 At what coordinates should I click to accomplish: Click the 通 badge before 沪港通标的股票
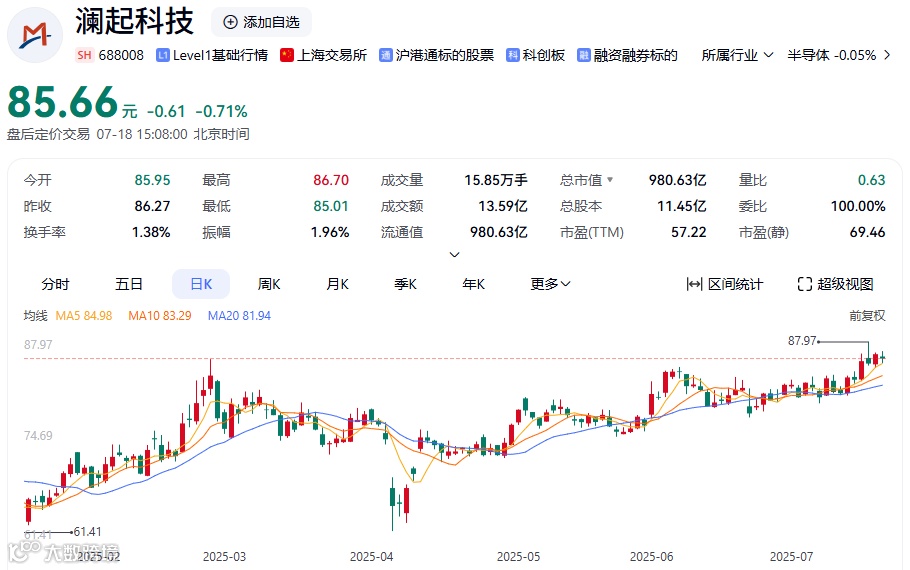tap(385, 55)
